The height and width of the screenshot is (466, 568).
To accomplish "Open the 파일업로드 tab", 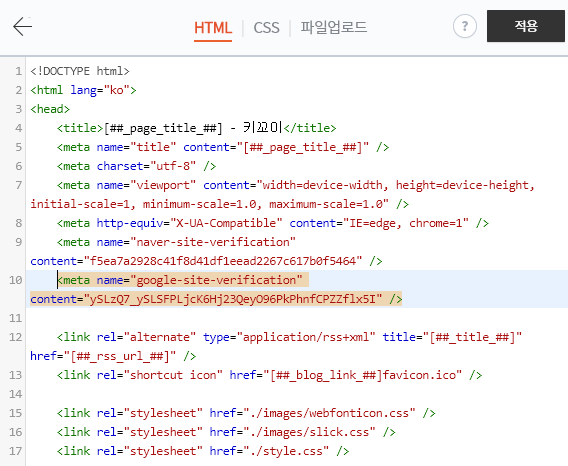I will coord(334,28).
